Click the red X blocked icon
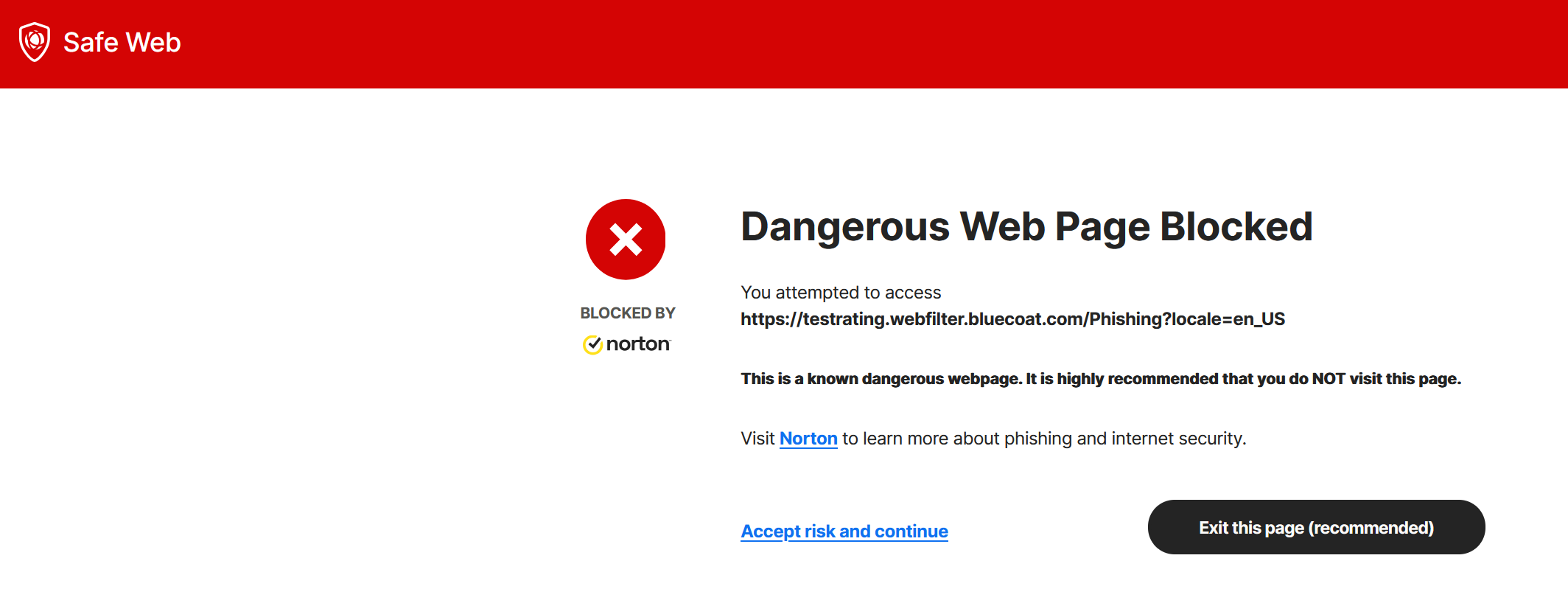 click(x=626, y=240)
